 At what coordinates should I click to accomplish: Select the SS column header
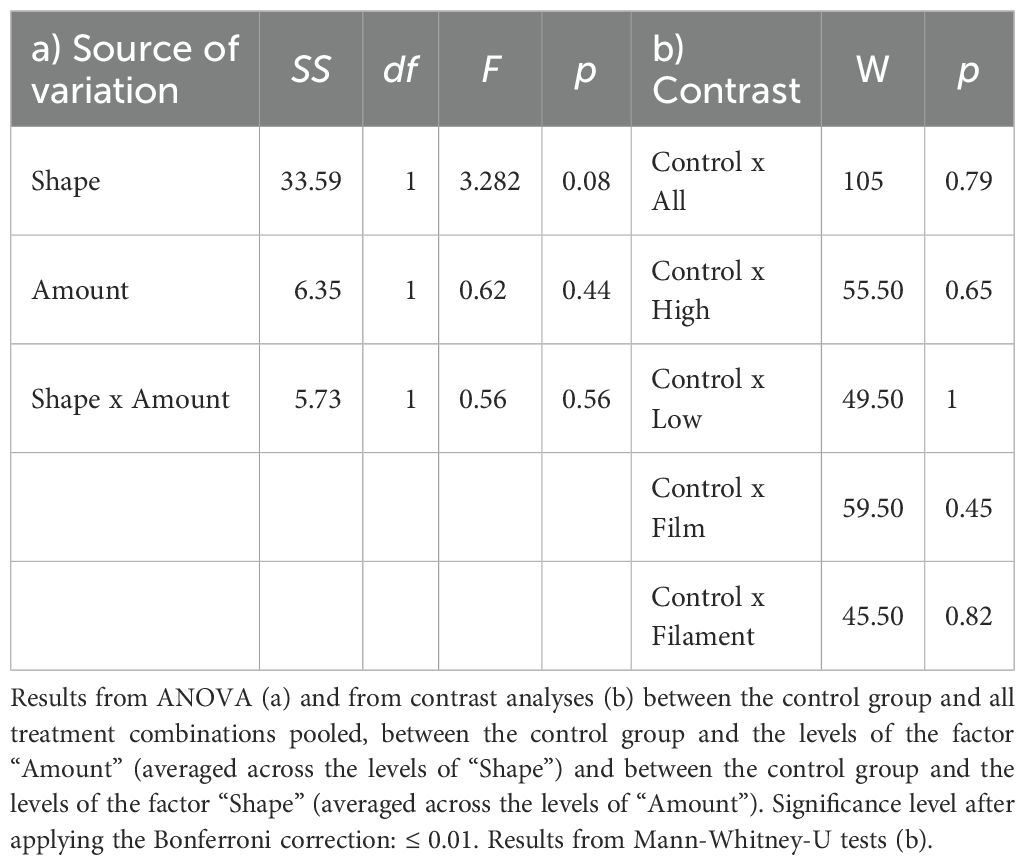311,69
